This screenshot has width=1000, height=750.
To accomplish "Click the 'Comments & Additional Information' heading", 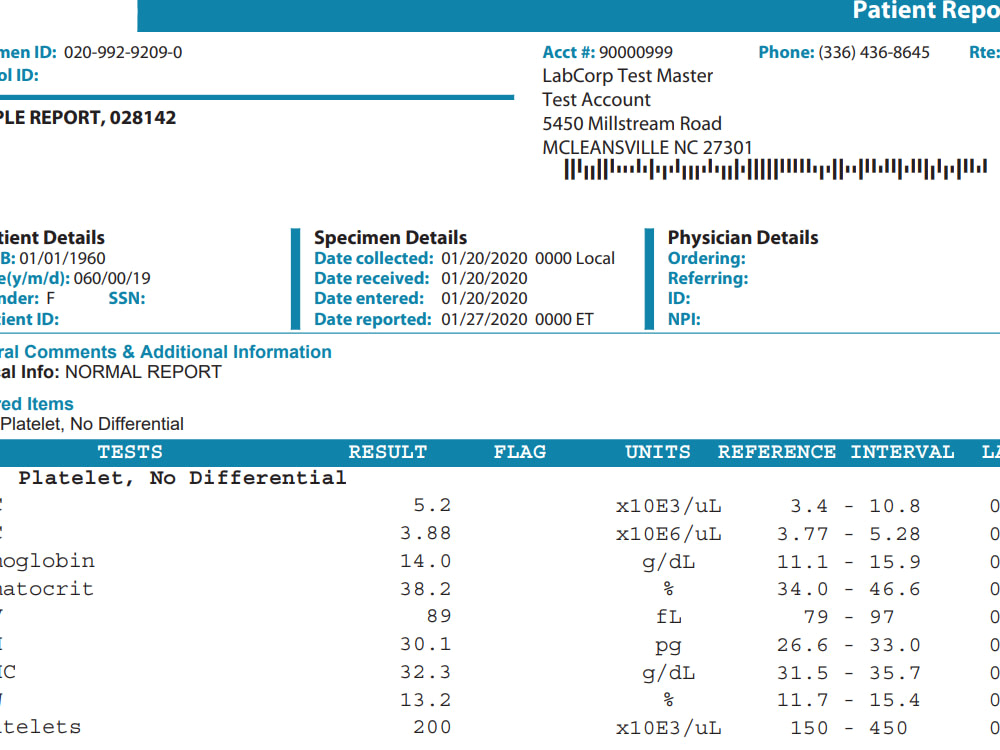I will point(178,352).
